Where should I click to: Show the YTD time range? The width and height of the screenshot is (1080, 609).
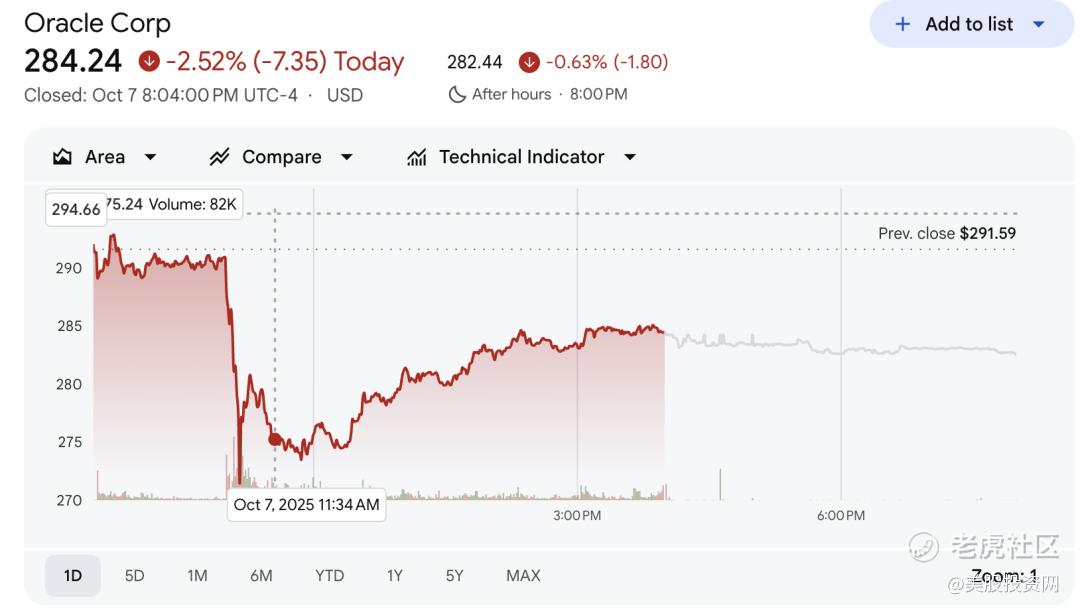pyautogui.click(x=329, y=575)
